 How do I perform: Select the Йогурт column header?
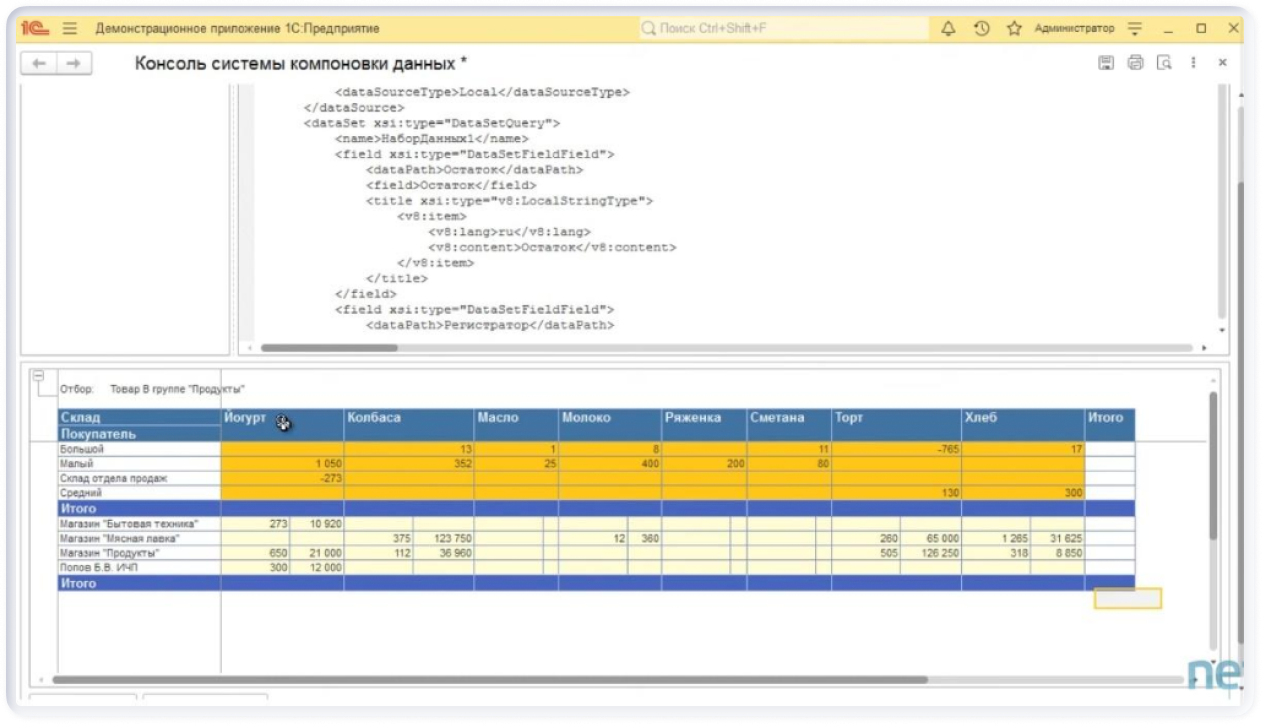[246, 418]
